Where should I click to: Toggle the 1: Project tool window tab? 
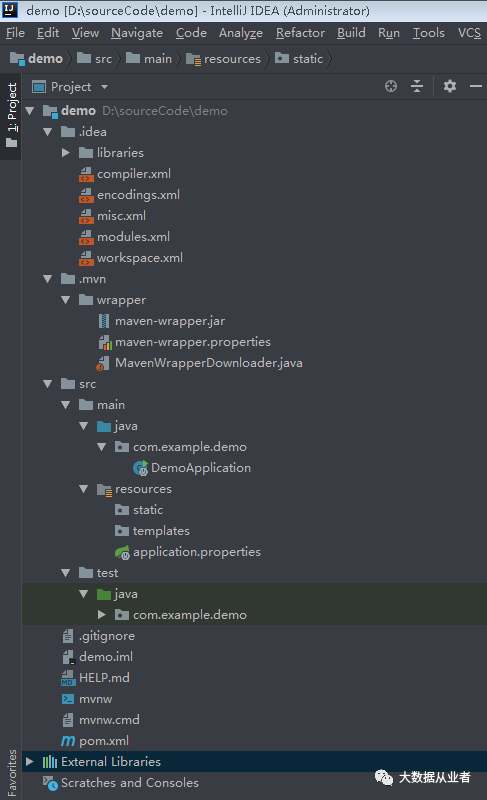pos(11,116)
